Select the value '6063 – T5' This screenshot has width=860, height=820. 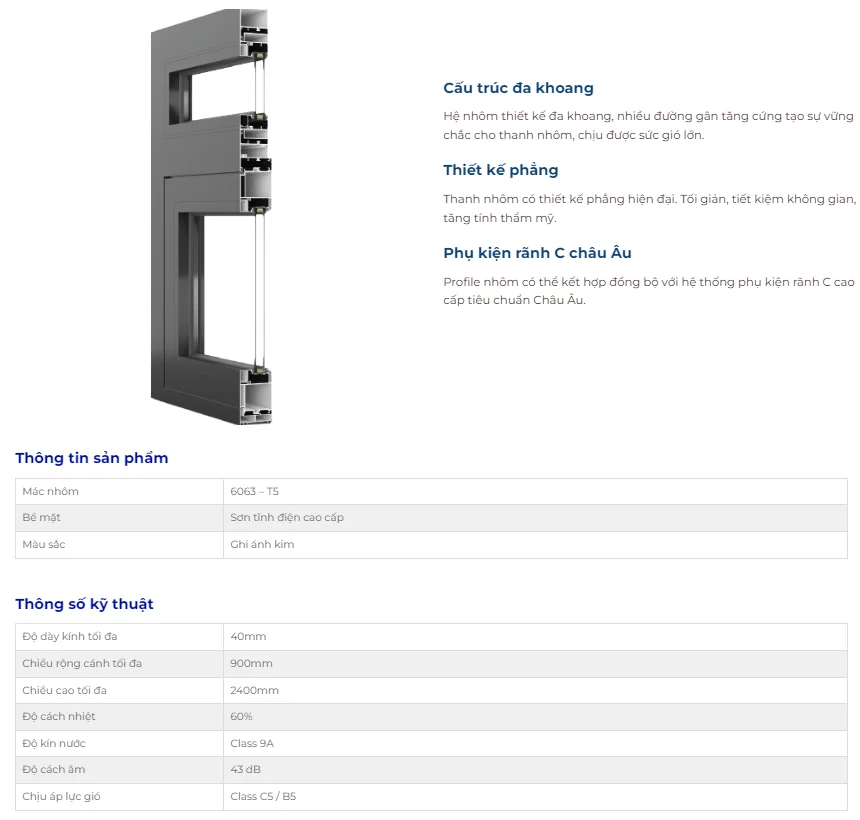pyautogui.click(x=254, y=491)
